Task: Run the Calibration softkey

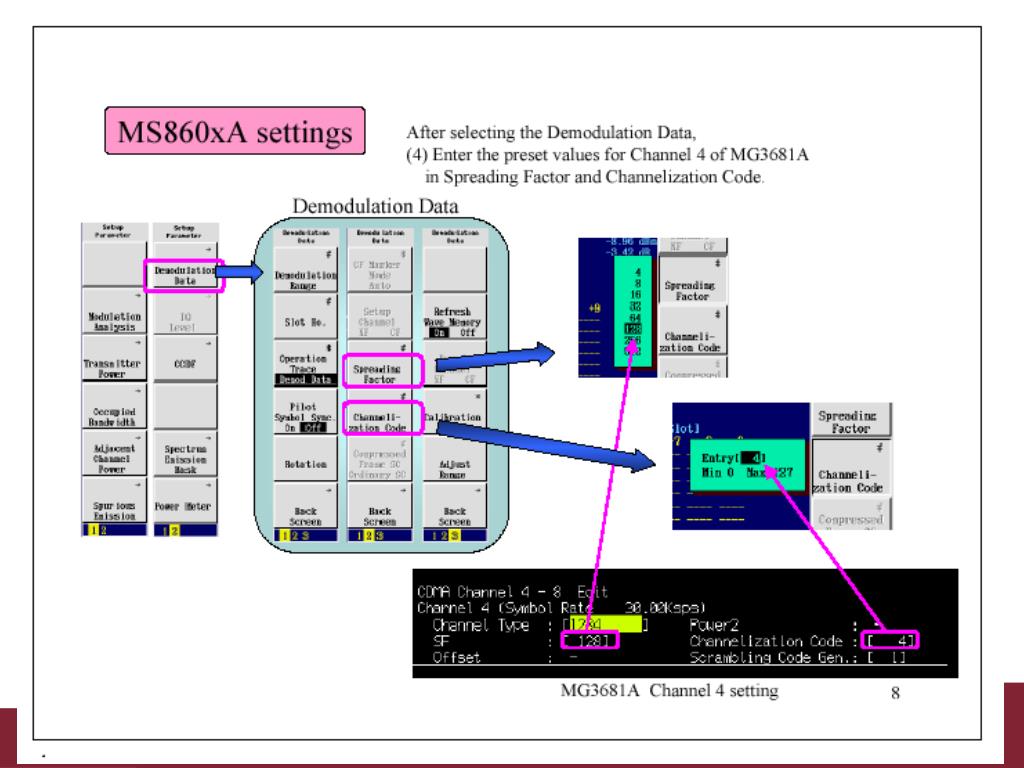Action: pyautogui.click(x=455, y=411)
